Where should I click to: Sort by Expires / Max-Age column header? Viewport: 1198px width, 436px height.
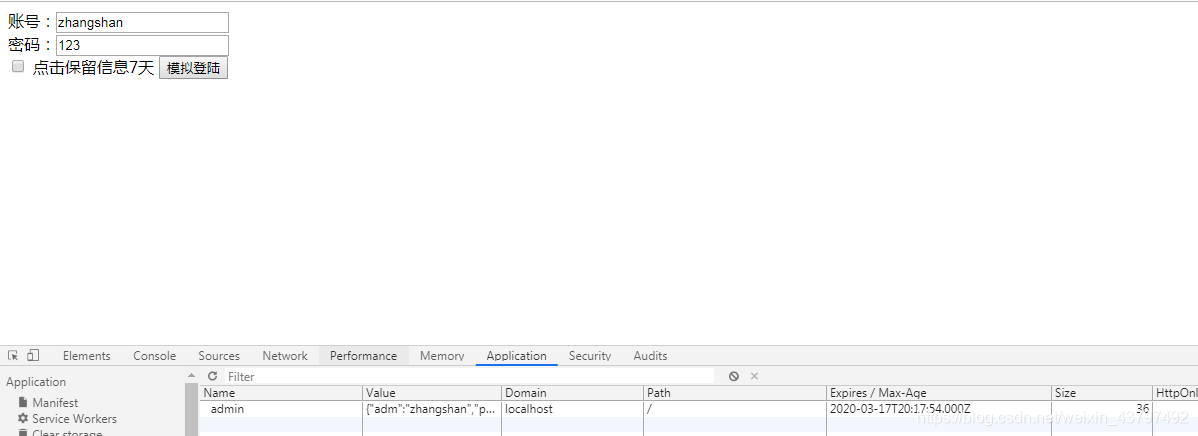[x=939, y=392]
